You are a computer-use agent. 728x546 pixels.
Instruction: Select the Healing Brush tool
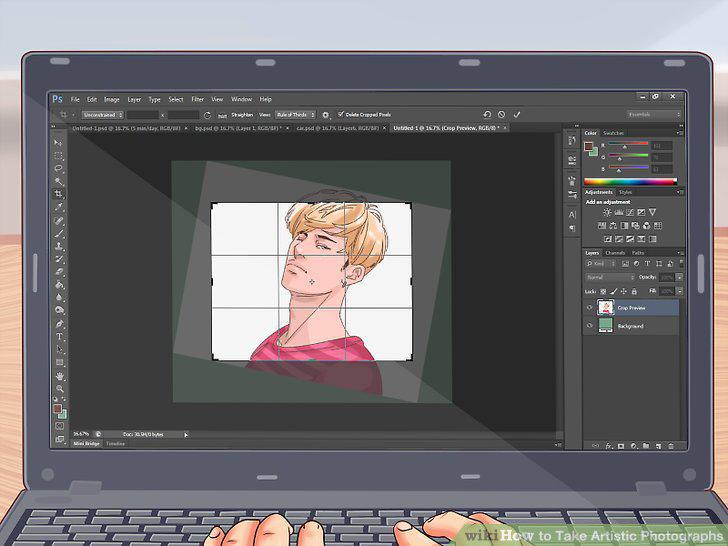pyautogui.click(x=58, y=221)
